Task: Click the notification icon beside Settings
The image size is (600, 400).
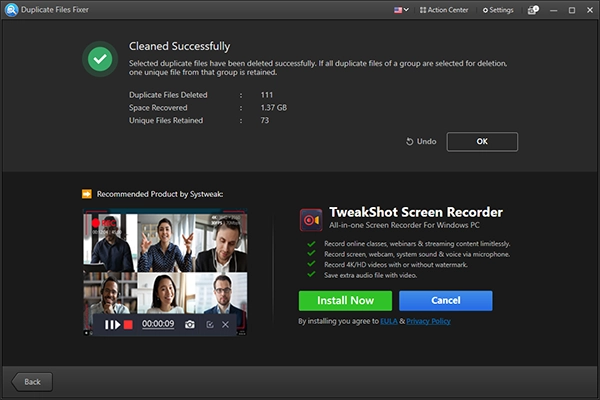Action: coord(533,10)
